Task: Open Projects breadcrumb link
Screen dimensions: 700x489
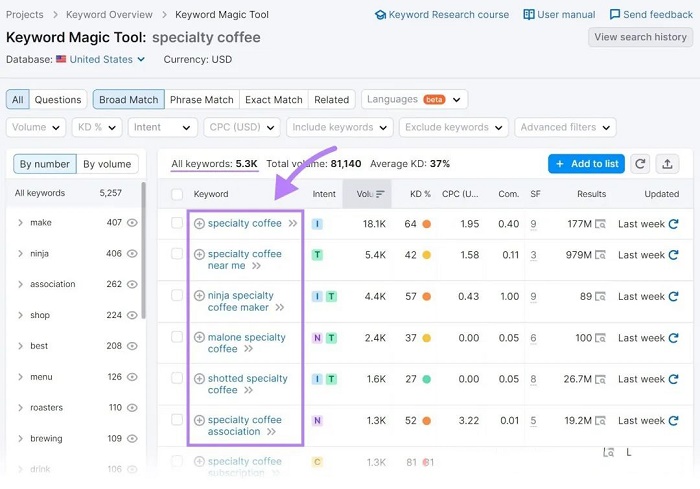Action: (25, 15)
